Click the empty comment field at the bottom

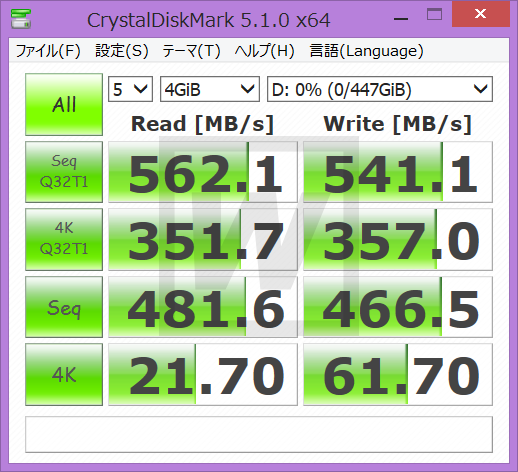tap(259, 434)
